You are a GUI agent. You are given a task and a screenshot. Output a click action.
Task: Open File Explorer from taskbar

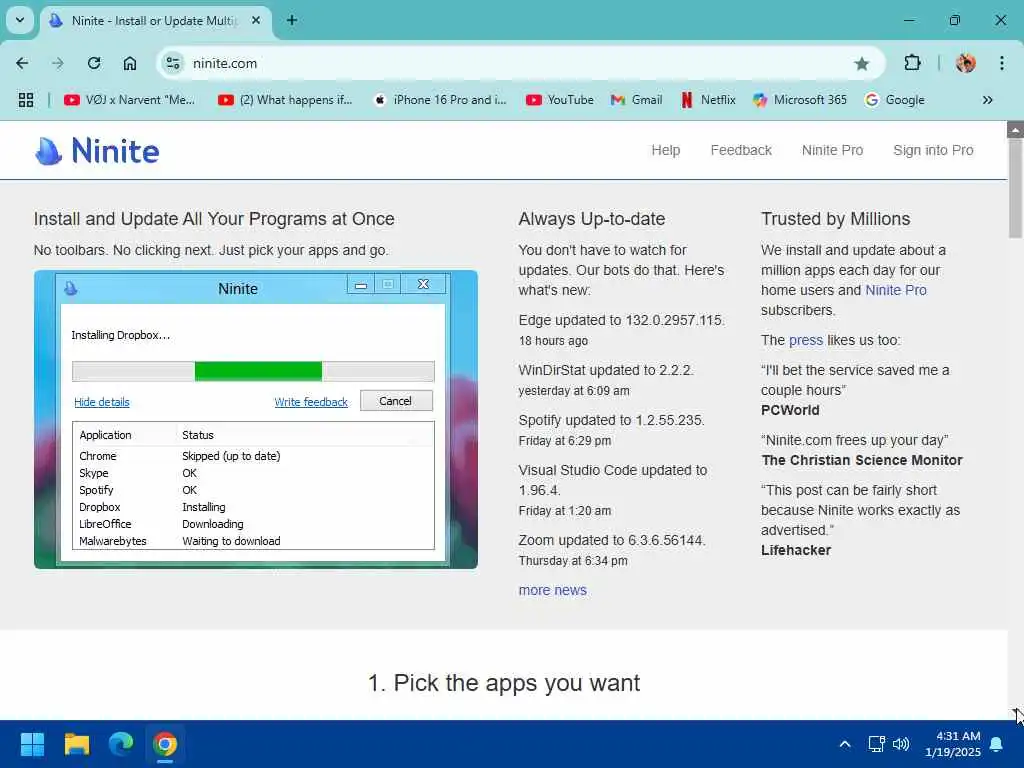76,744
